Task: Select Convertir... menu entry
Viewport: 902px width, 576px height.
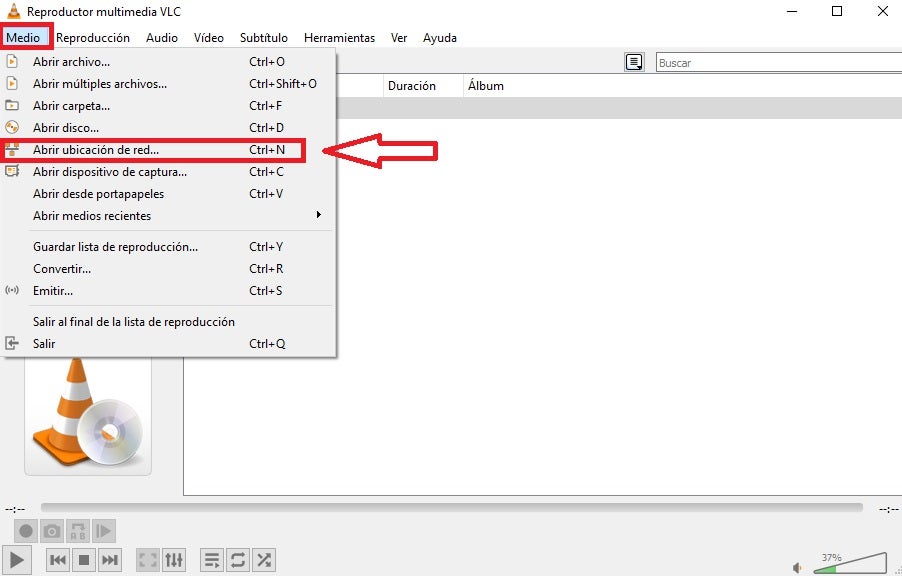Action: coord(168,269)
